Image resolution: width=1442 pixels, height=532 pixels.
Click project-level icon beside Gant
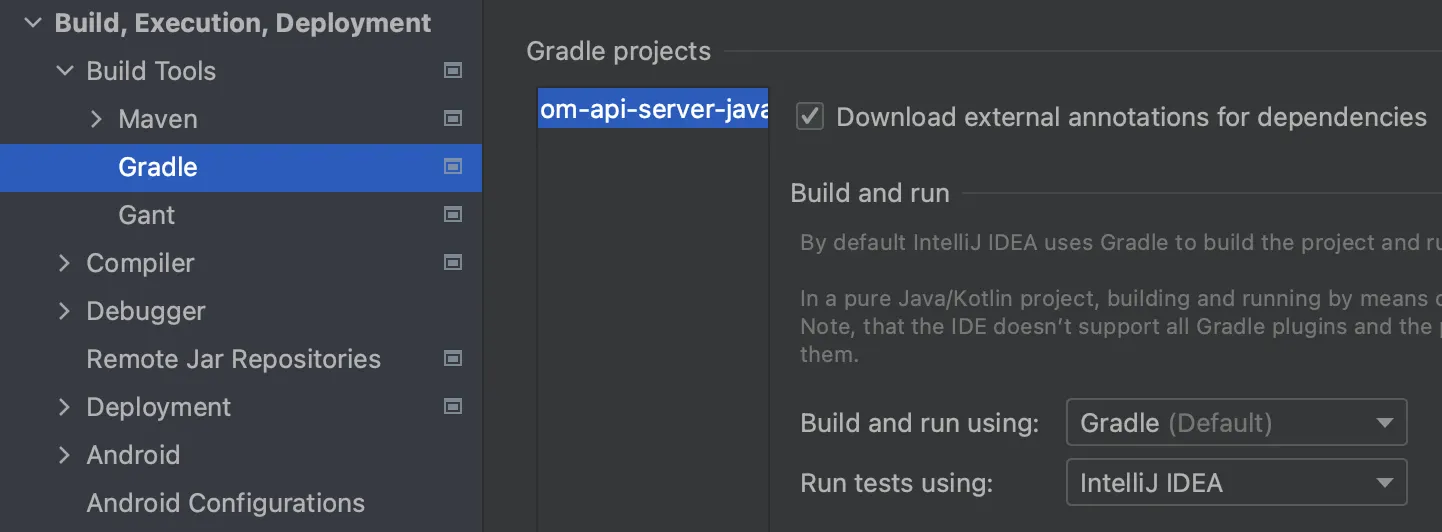(x=453, y=215)
